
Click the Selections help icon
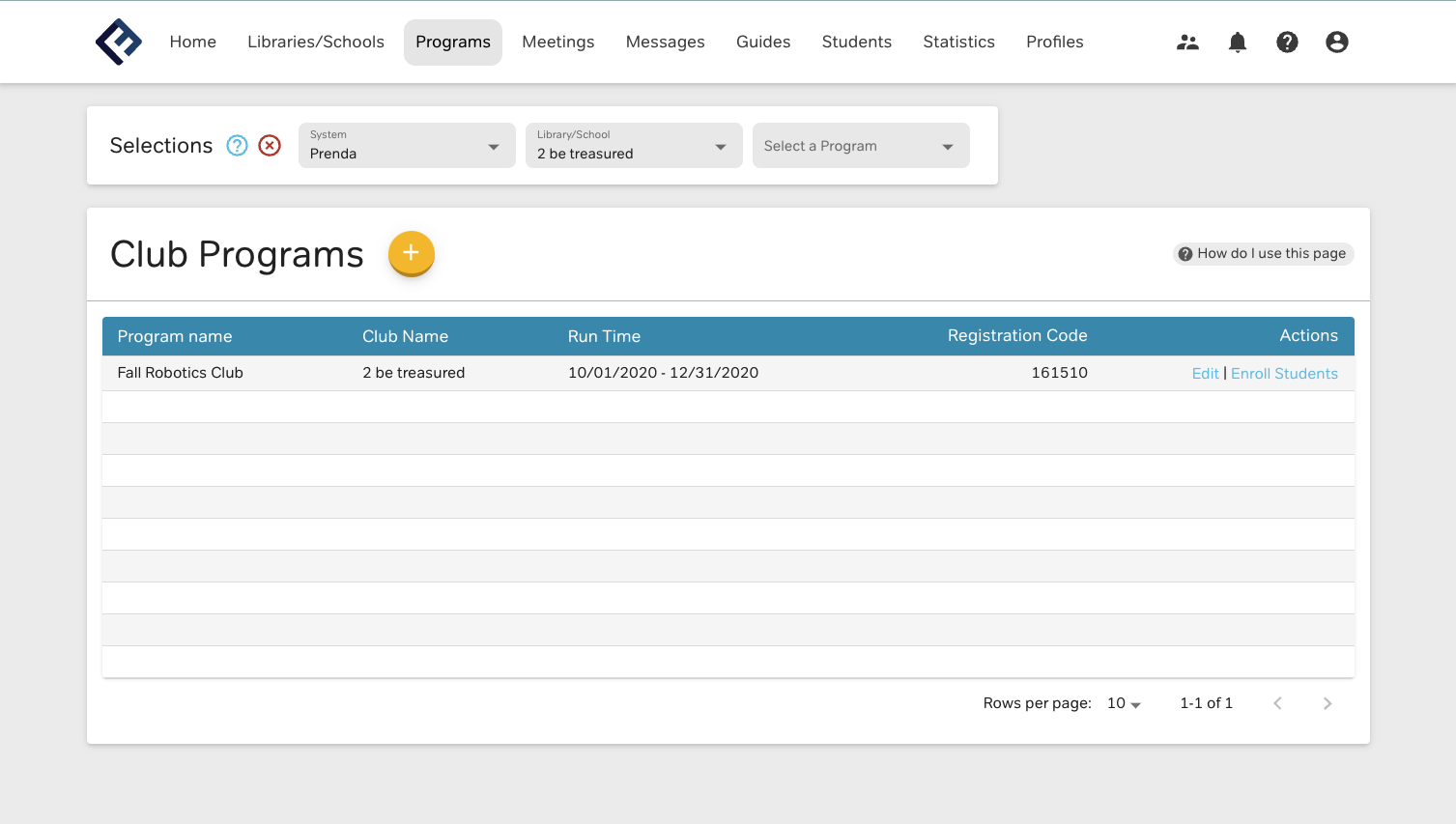tap(237, 145)
